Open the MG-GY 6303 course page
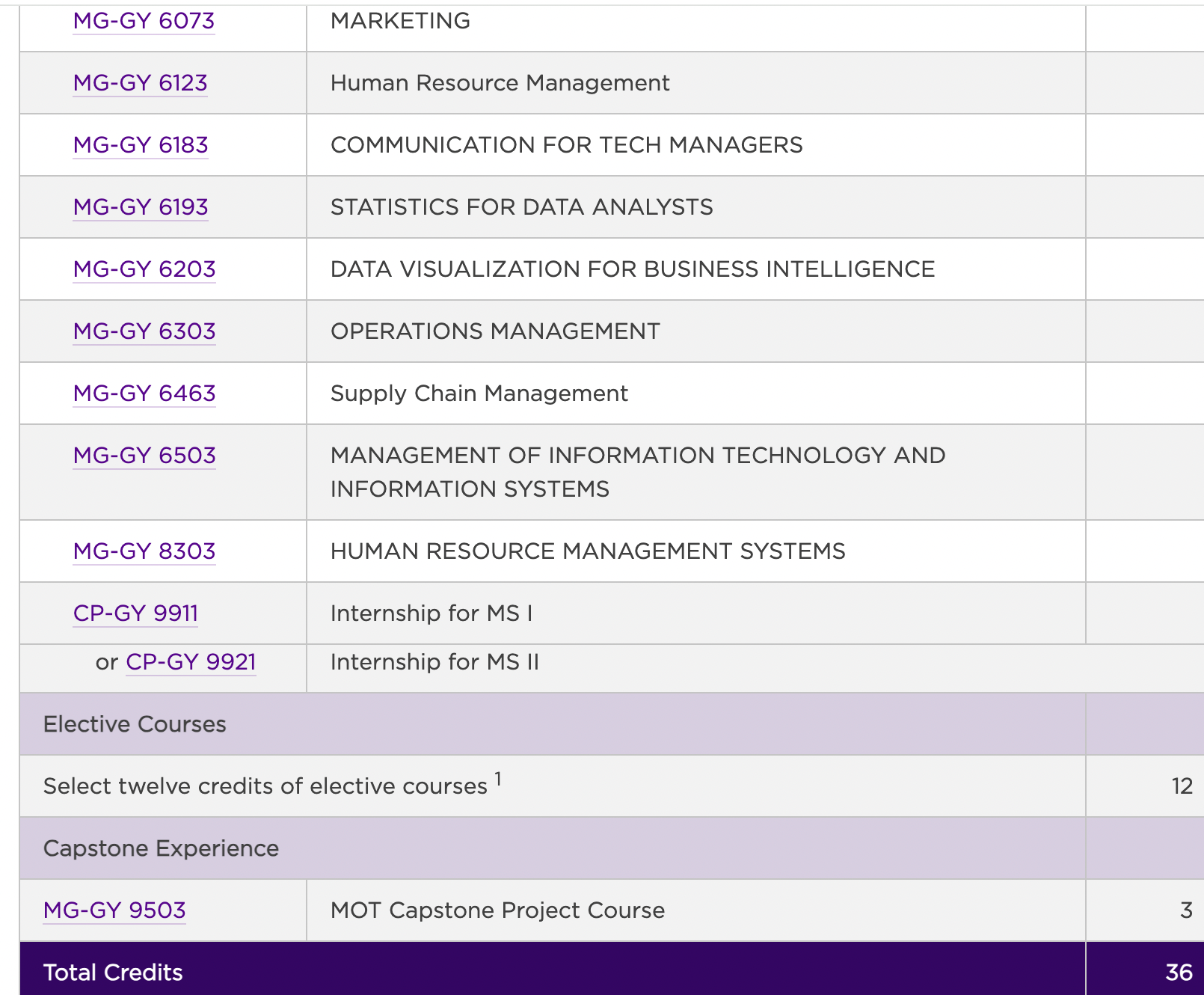This screenshot has height=995, width=1204. (x=144, y=331)
